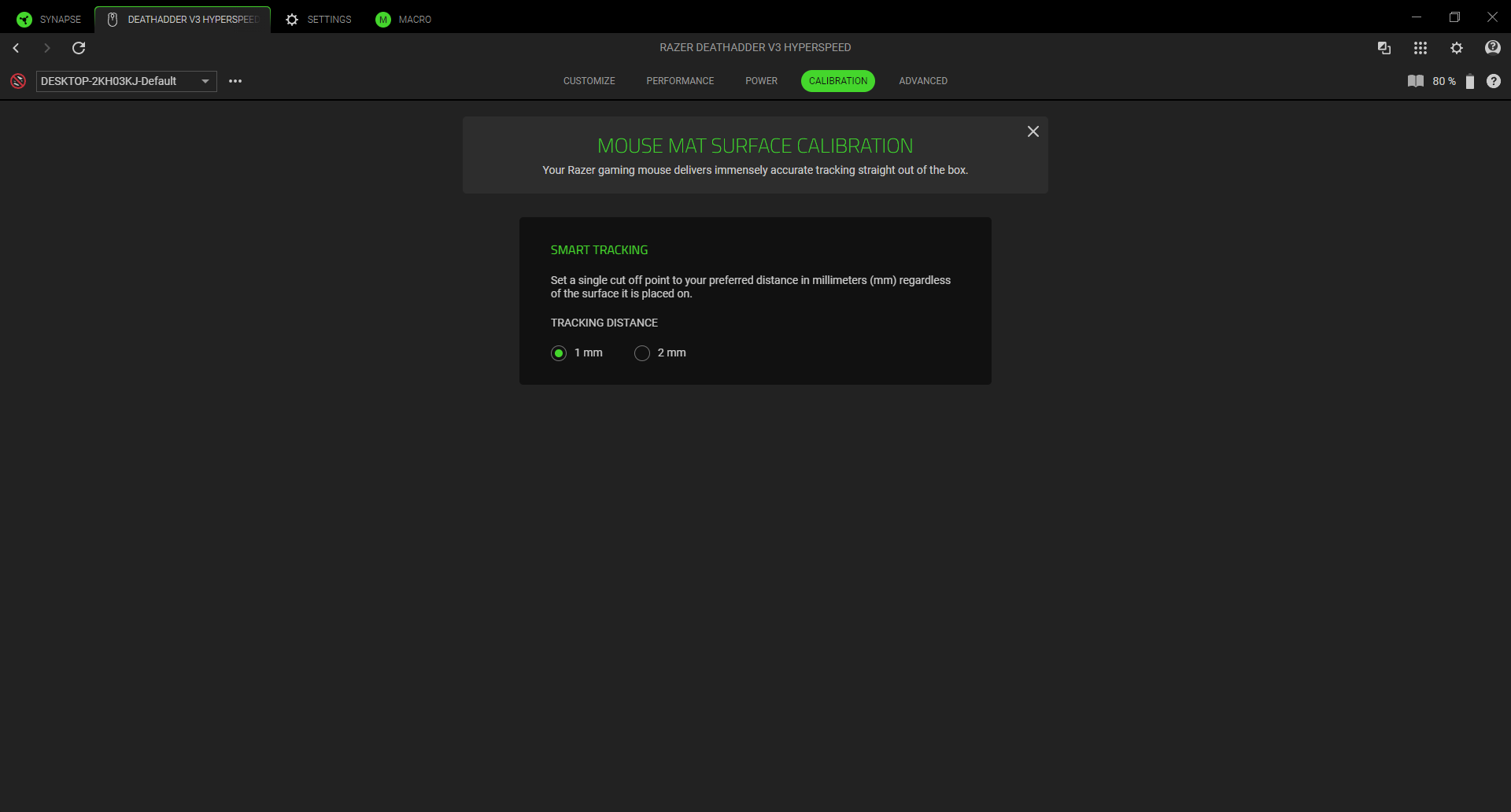Go back with the left arrow

pos(16,48)
